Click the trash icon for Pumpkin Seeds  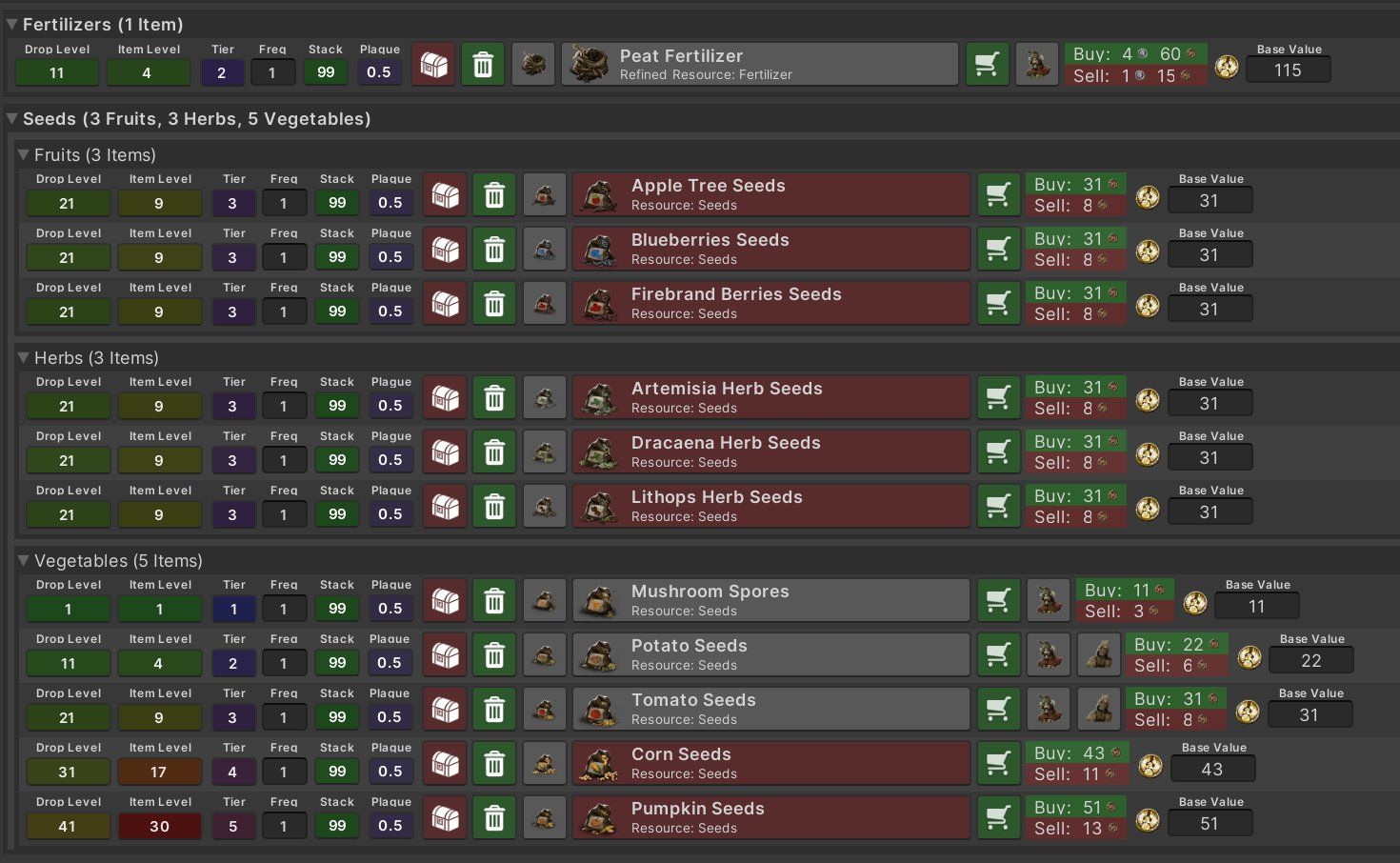pyautogui.click(x=494, y=818)
